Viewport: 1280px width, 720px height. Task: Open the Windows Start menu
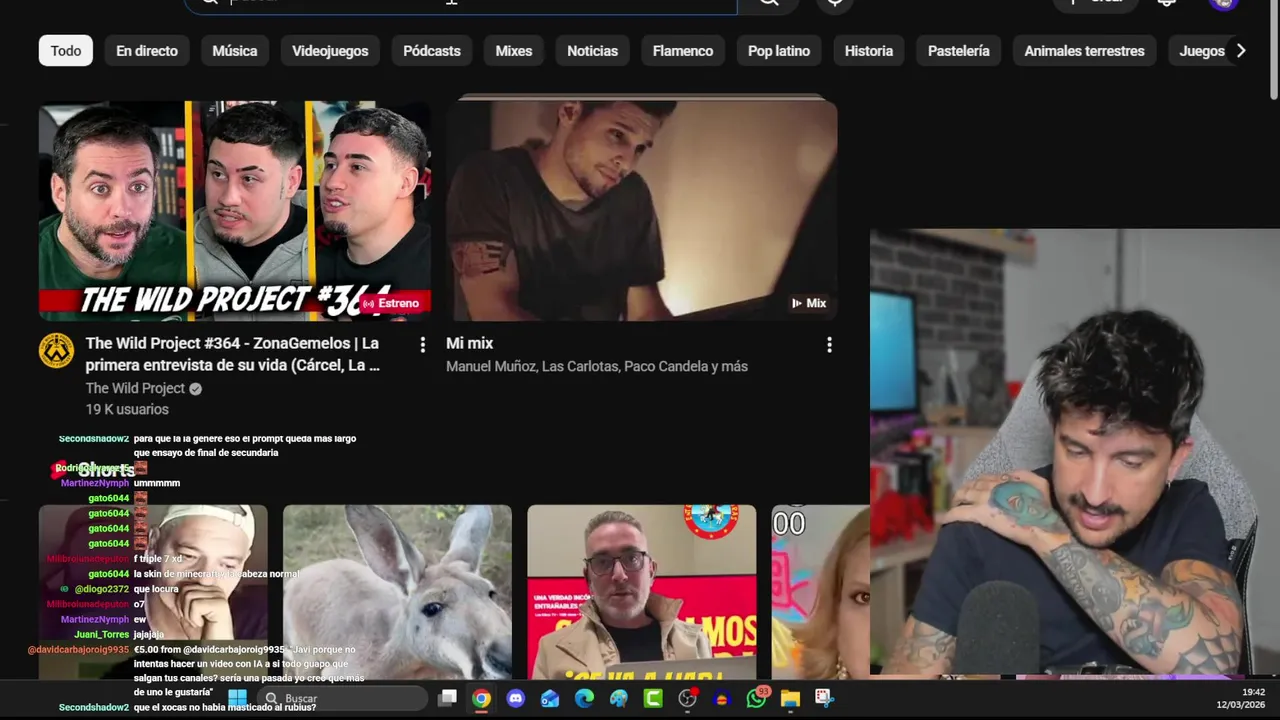click(x=237, y=698)
